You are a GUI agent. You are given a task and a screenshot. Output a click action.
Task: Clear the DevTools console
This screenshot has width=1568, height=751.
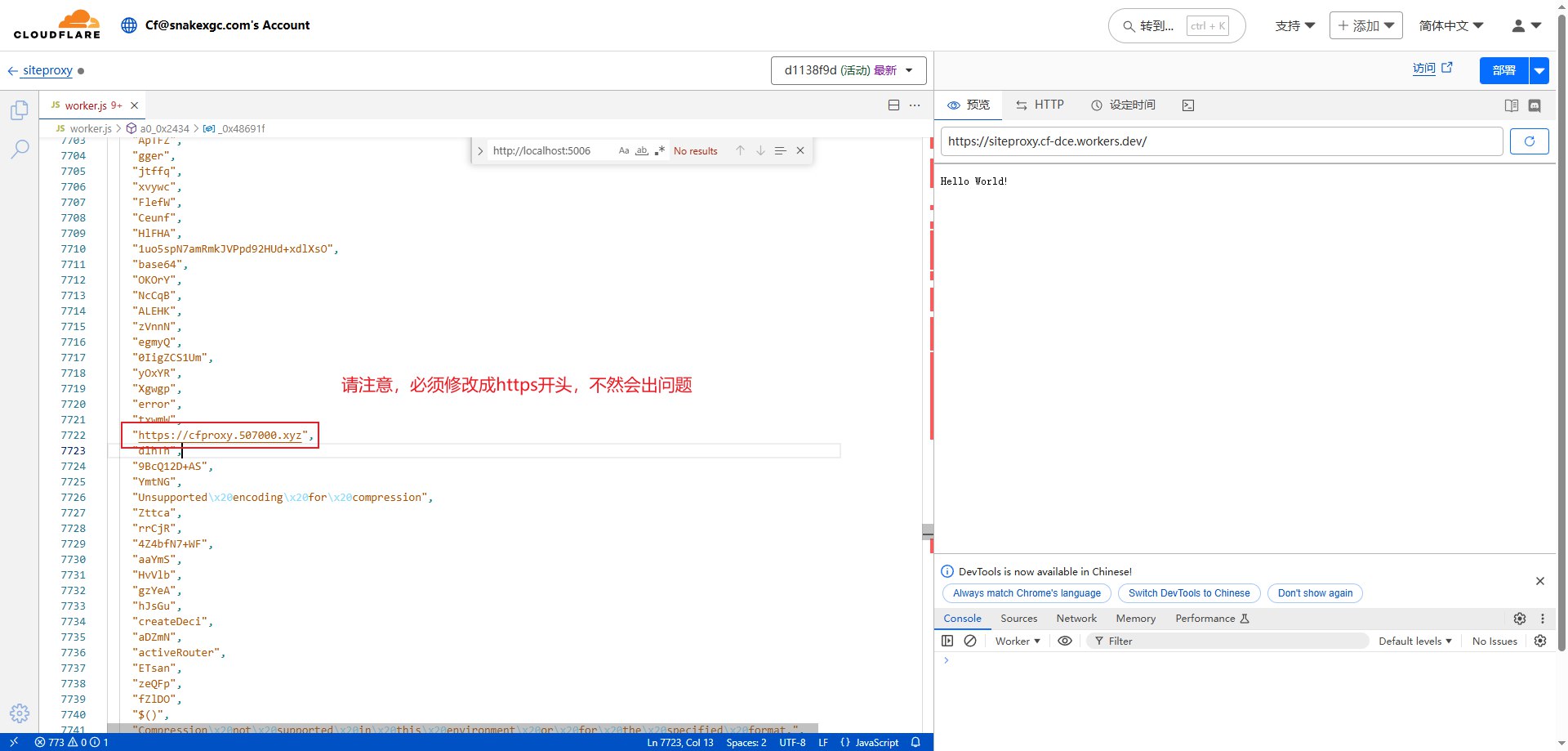click(970, 641)
